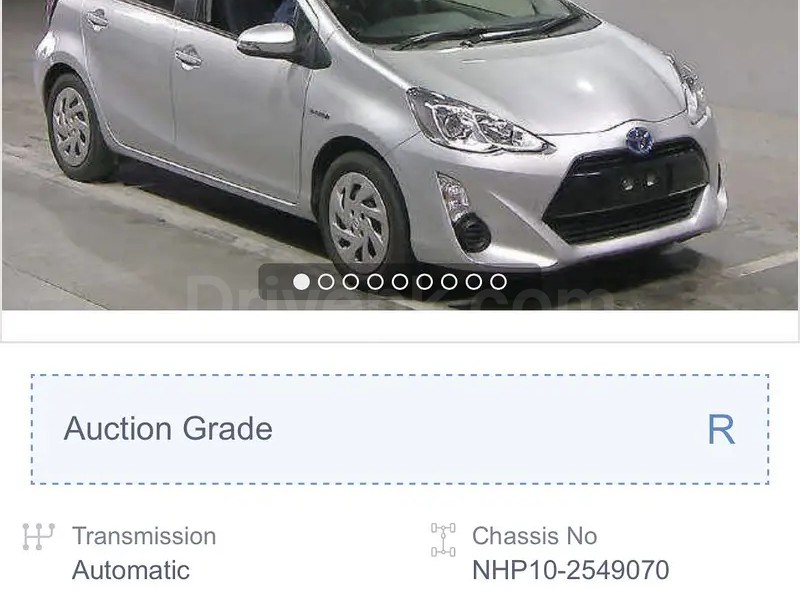
Task: Open the silver car photo
Action: (x=400, y=155)
